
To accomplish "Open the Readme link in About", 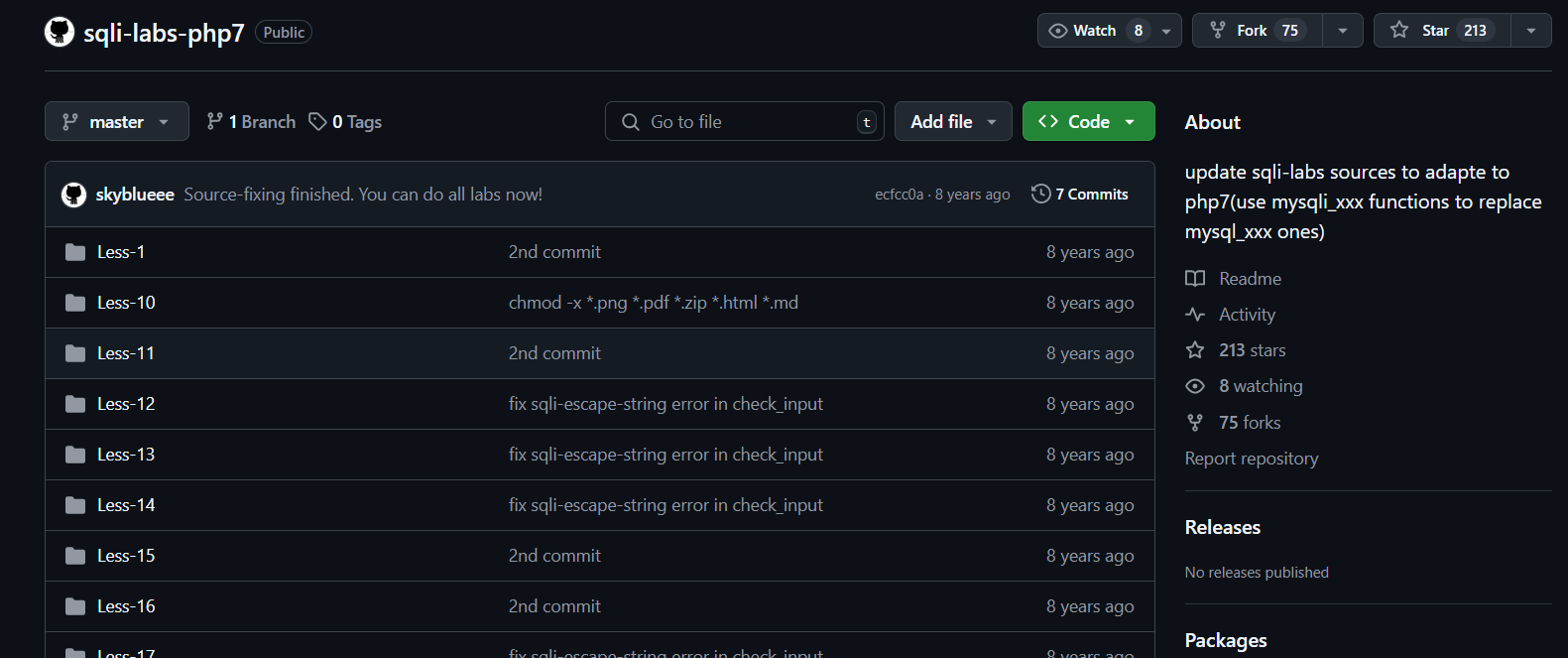I will (x=1234, y=279).
